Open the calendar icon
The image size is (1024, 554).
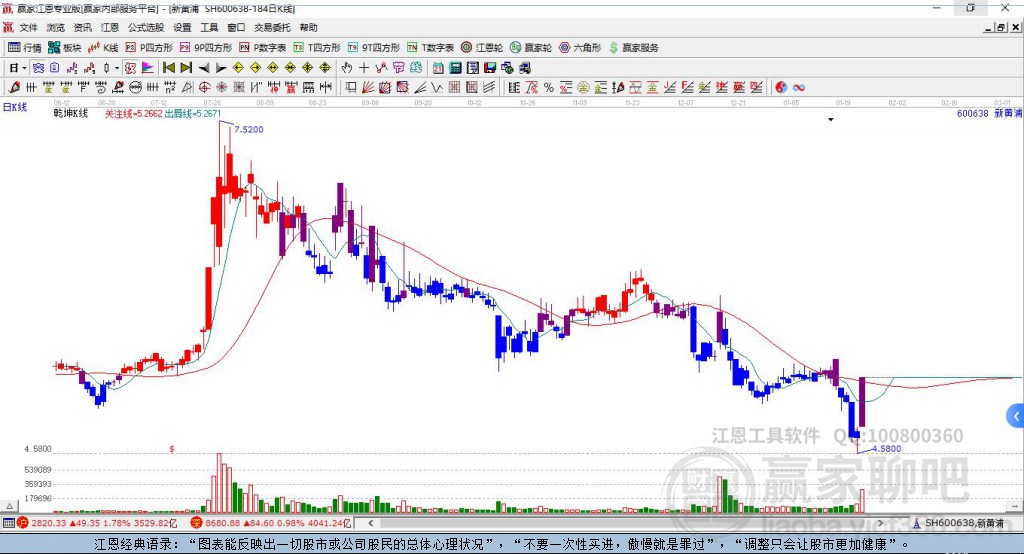tap(438, 68)
